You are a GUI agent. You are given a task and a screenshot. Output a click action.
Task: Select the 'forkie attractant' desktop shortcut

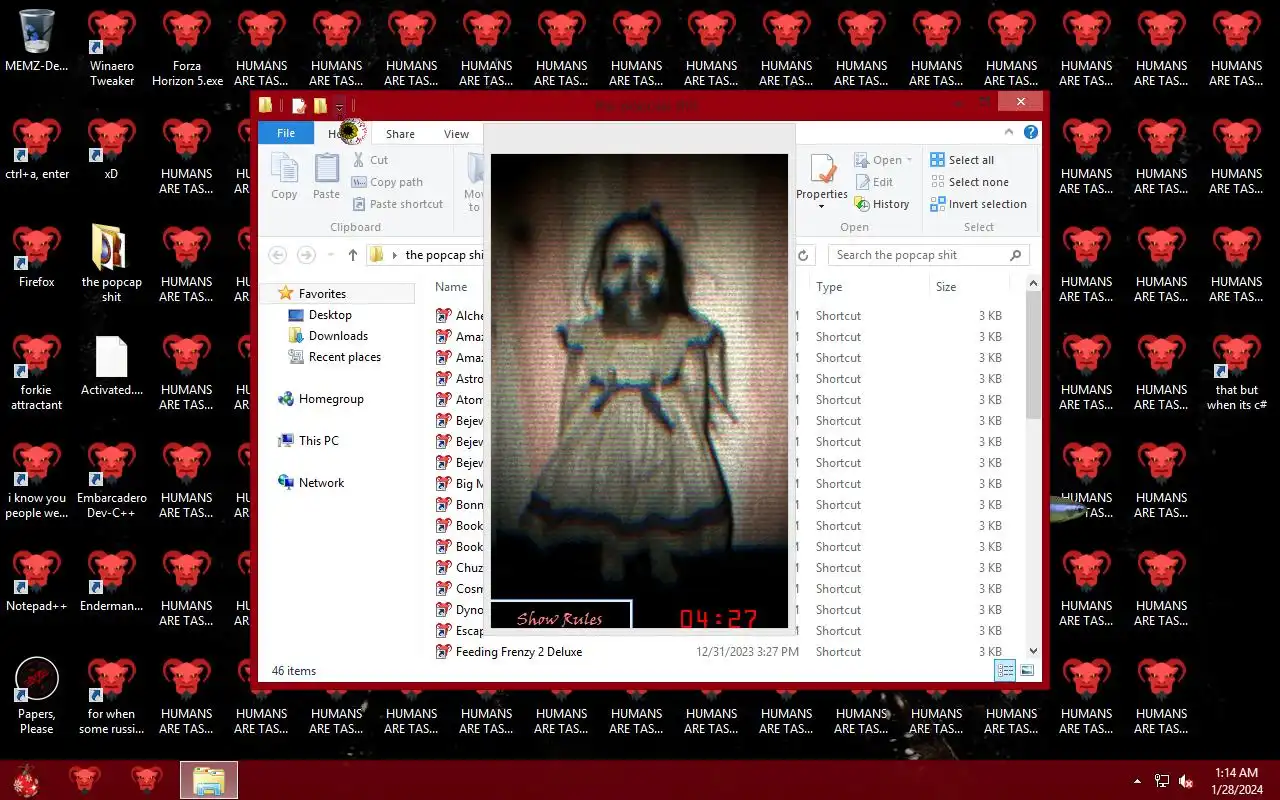[x=37, y=372]
